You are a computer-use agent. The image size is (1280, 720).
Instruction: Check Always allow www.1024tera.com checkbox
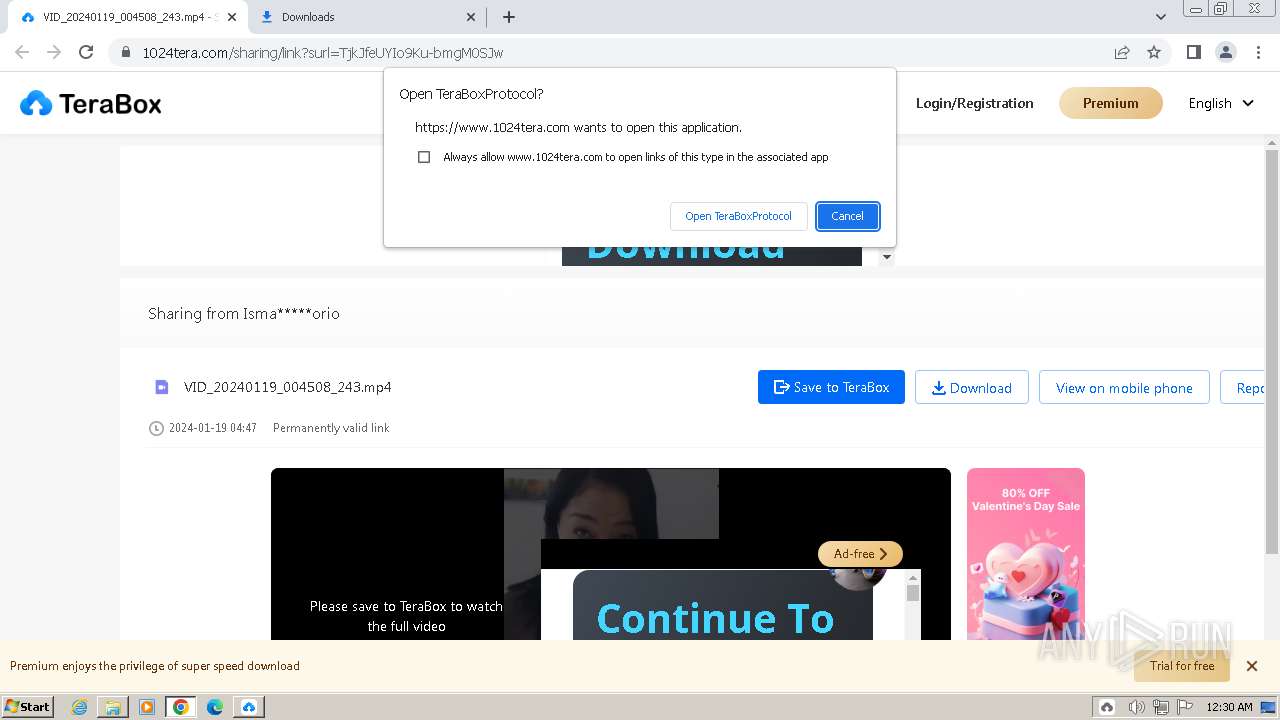pos(424,157)
